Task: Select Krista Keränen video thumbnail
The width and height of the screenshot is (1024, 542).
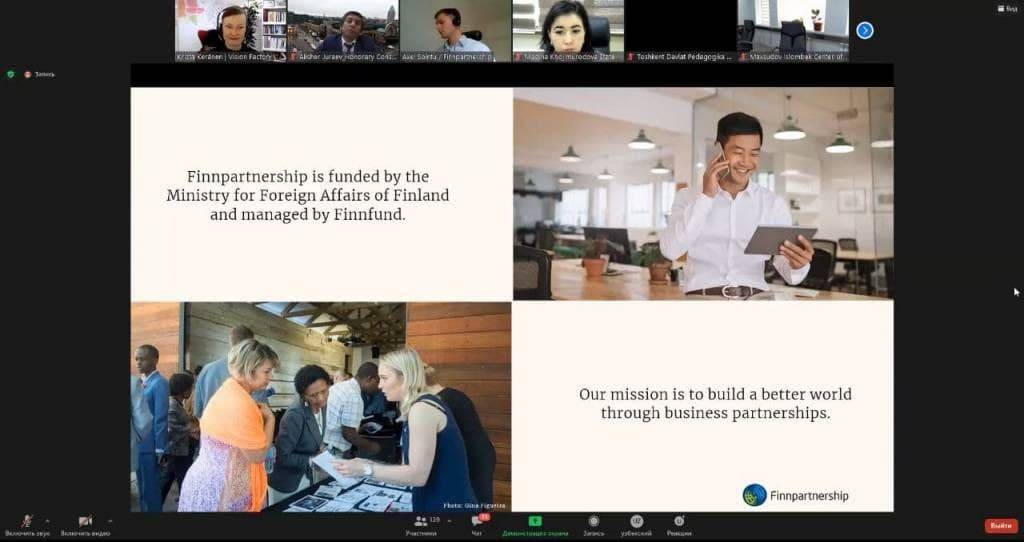Action: click(231, 31)
